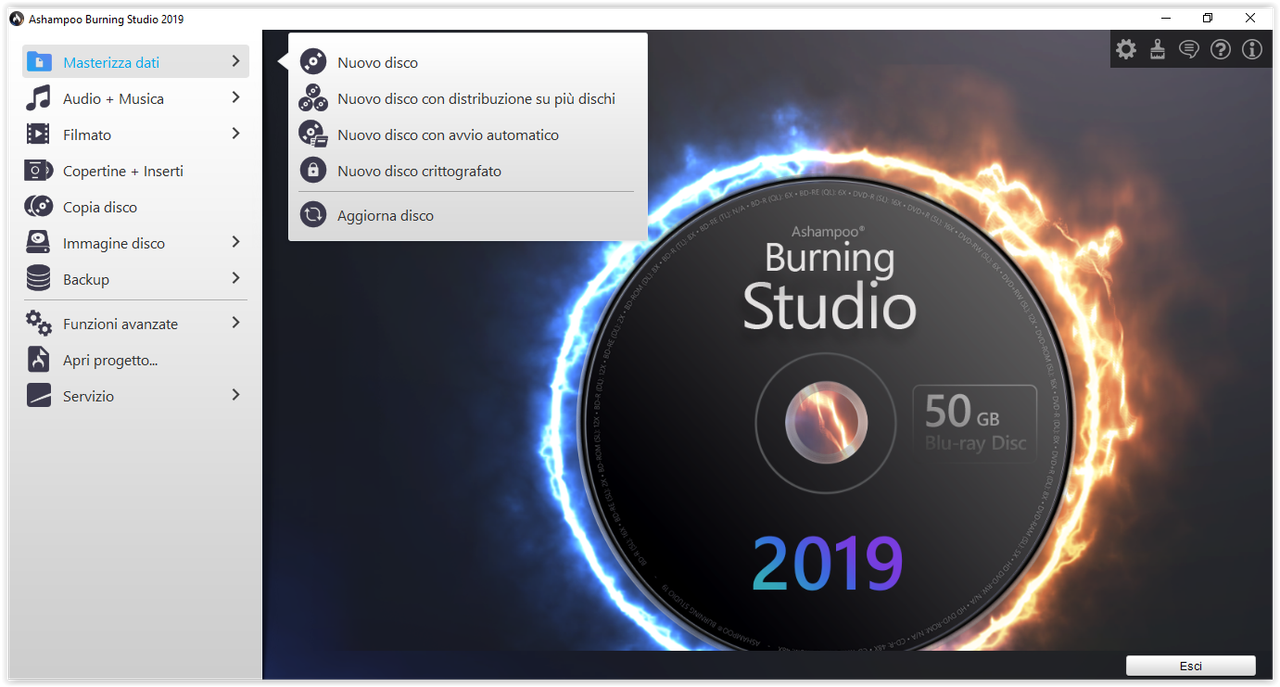Click the Immagine disco drive icon
Viewport: 1280px width, 687px height.
click(x=38, y=243)
